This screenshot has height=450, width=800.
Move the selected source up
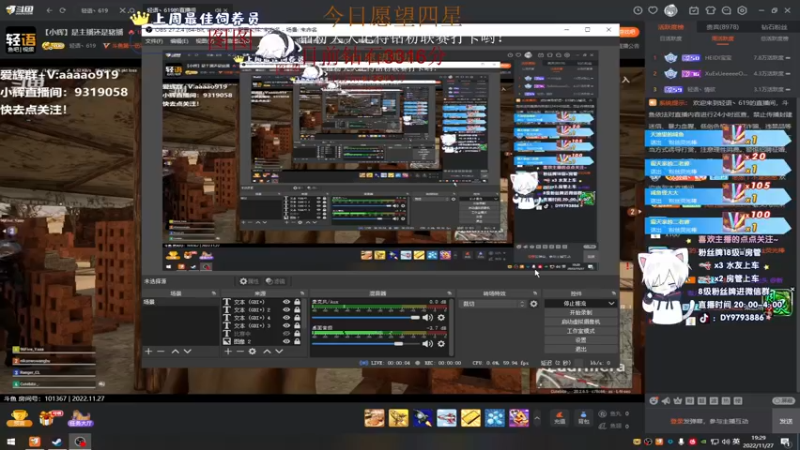266,352
